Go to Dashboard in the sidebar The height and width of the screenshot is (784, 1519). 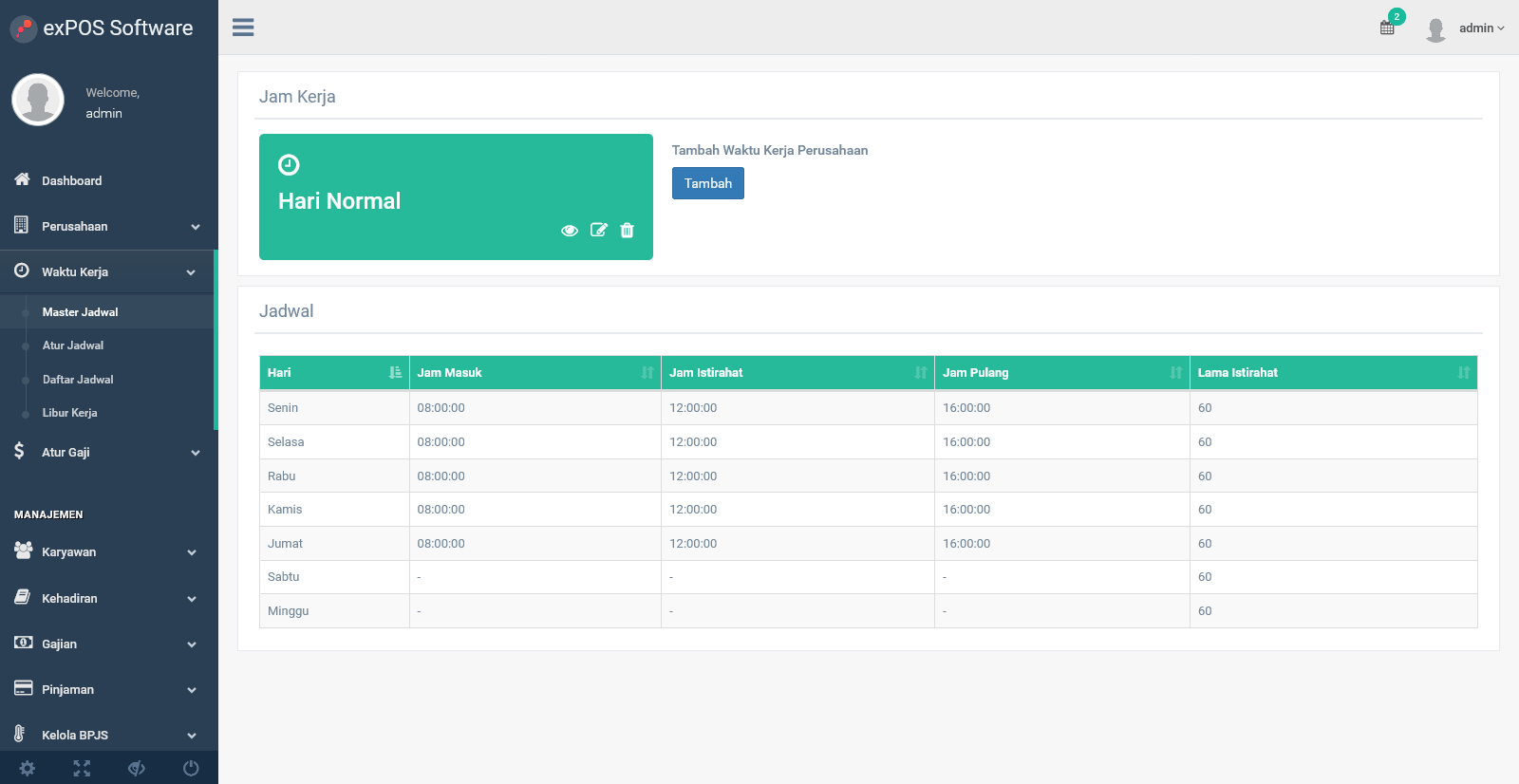point(109,181)
